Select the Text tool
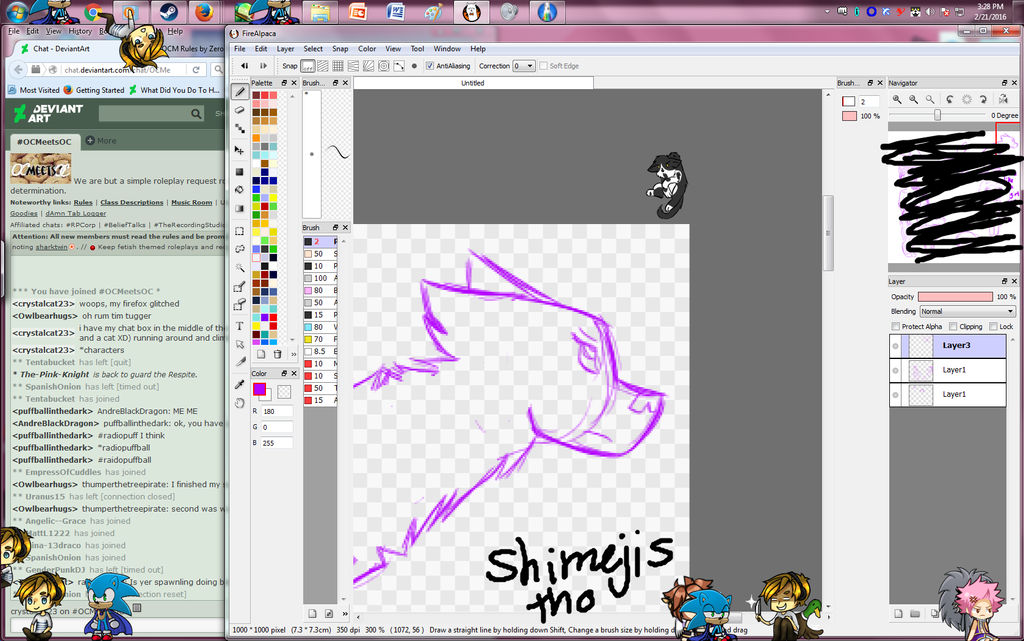 [240, 326]
